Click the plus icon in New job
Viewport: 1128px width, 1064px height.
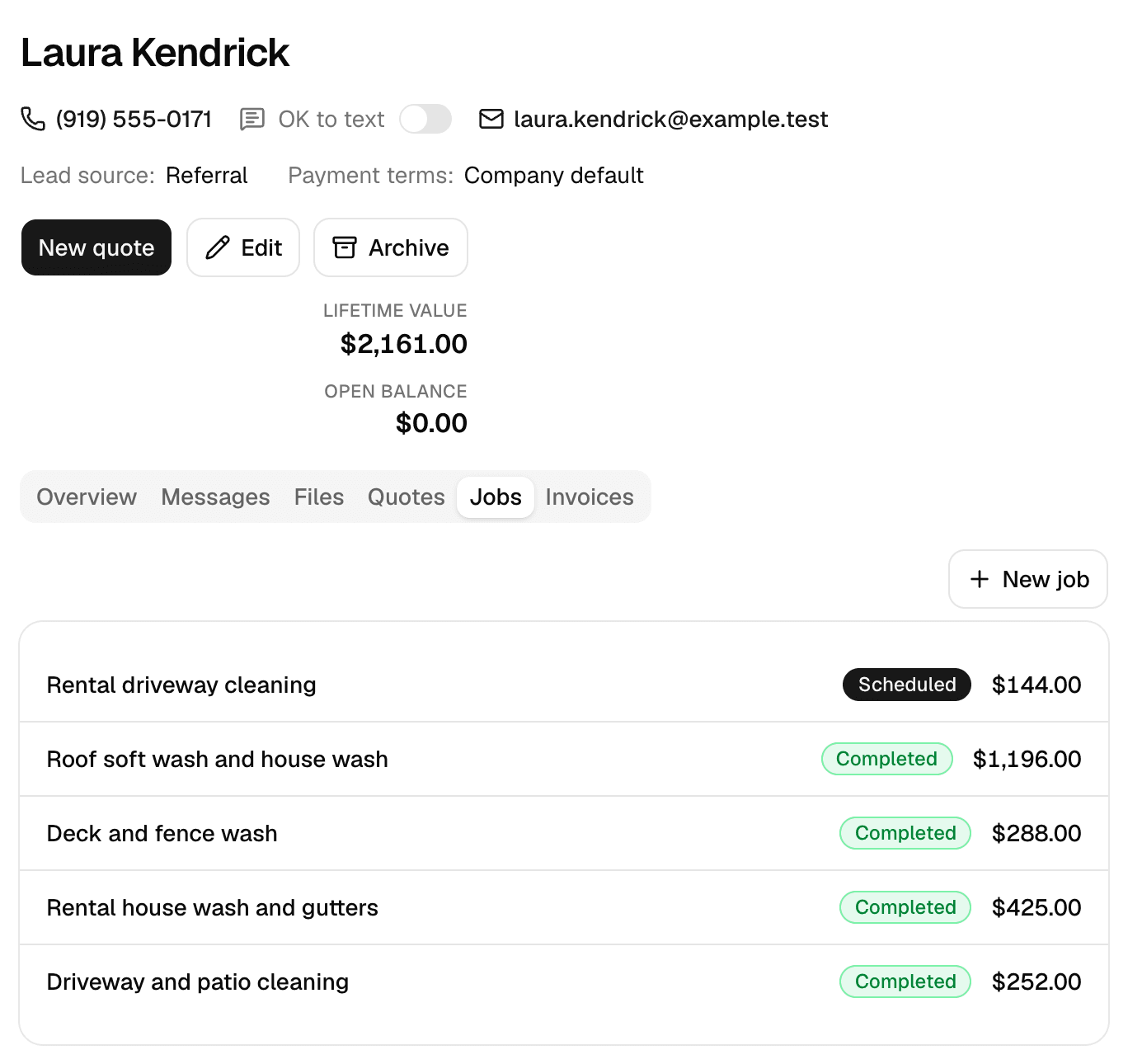coord(980,579)
